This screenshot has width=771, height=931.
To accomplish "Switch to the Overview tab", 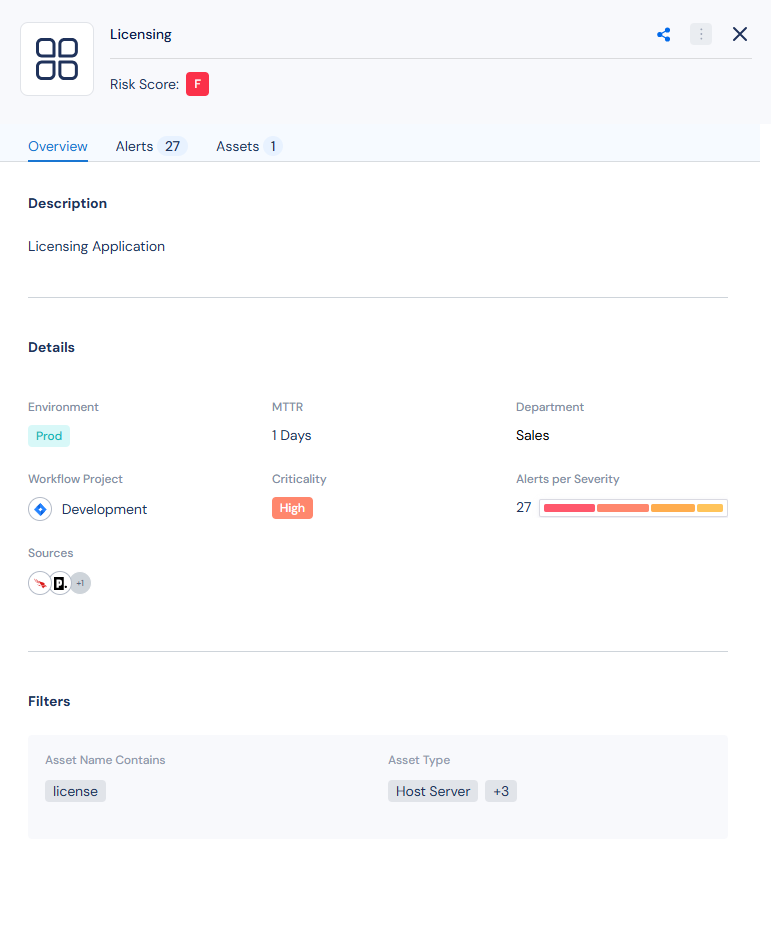I will click(x=58, y=146).
